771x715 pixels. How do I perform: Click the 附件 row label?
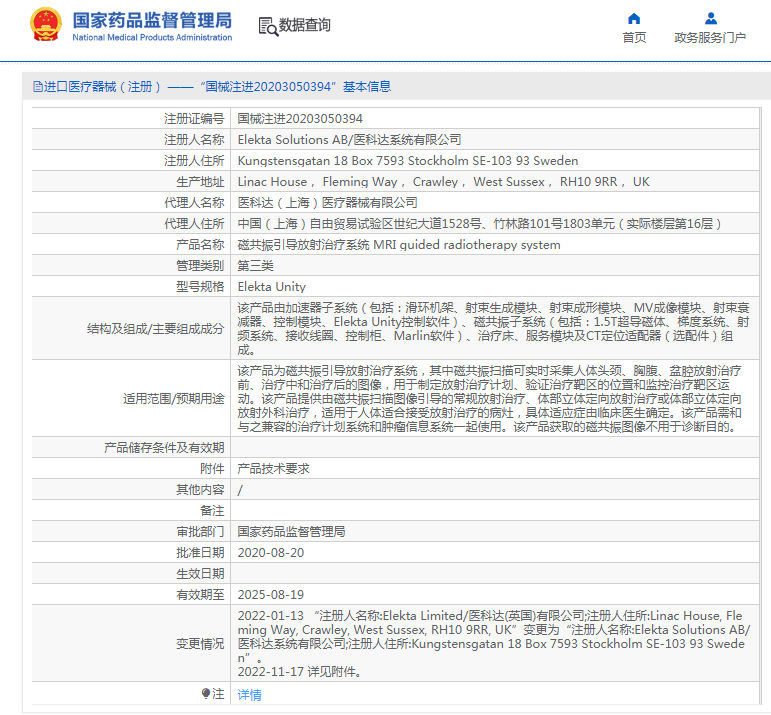pos(212,469)
